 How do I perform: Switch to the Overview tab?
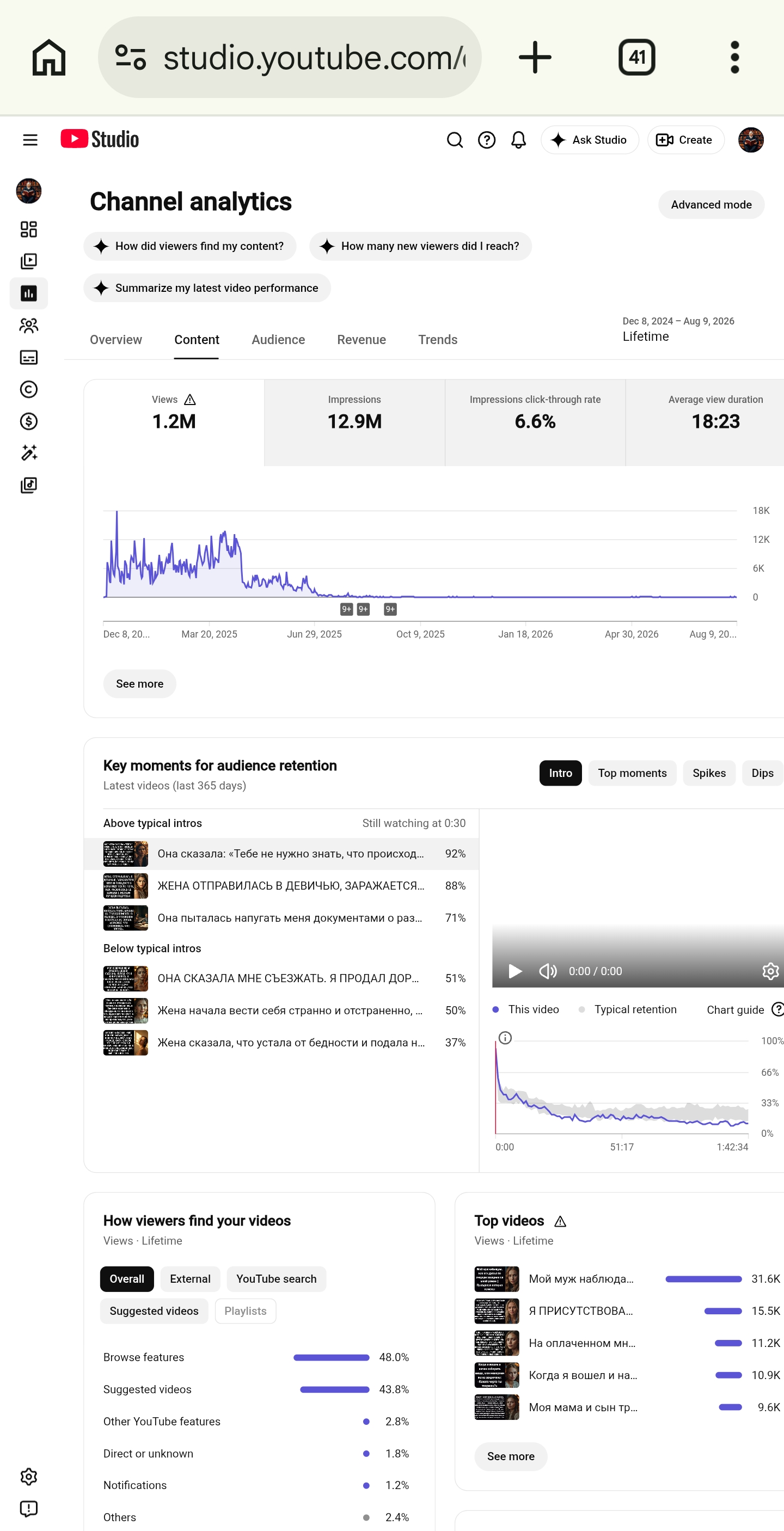[x=116, y=340]
